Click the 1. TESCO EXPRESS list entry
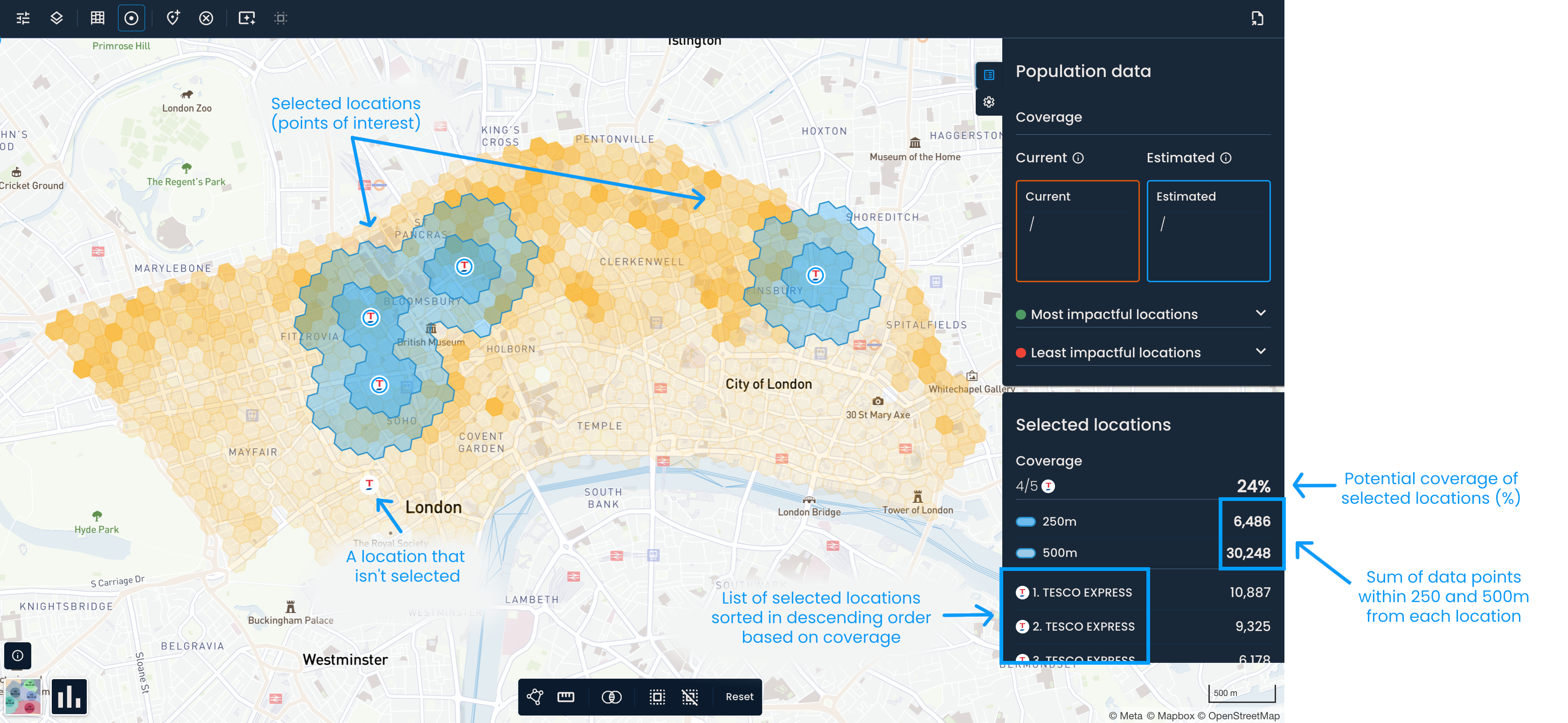The width and height of the screenshot is (1568, 723). point(1082,592)
